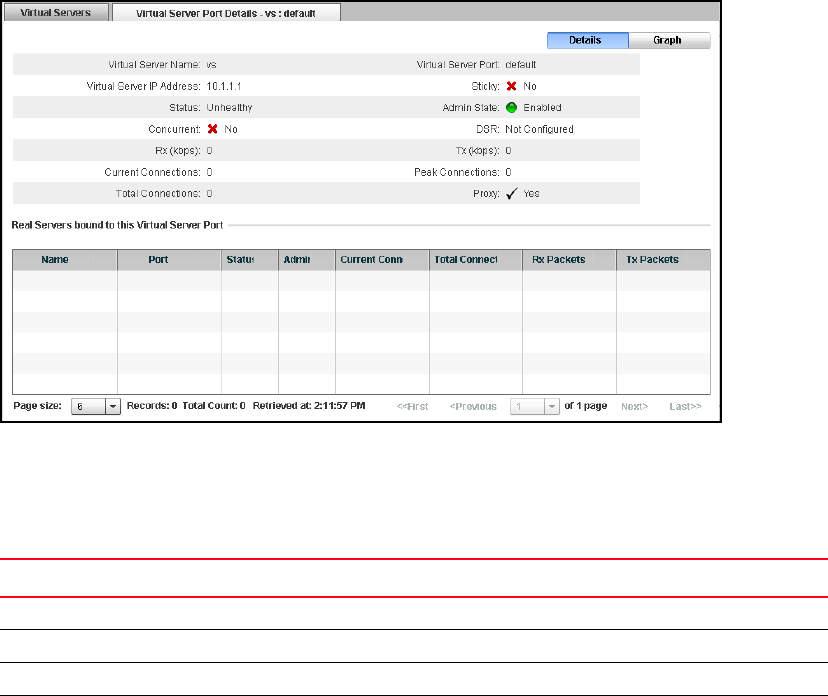
Task: Click the green Admin State Enabled icon
Action: [x=510, y=108]
